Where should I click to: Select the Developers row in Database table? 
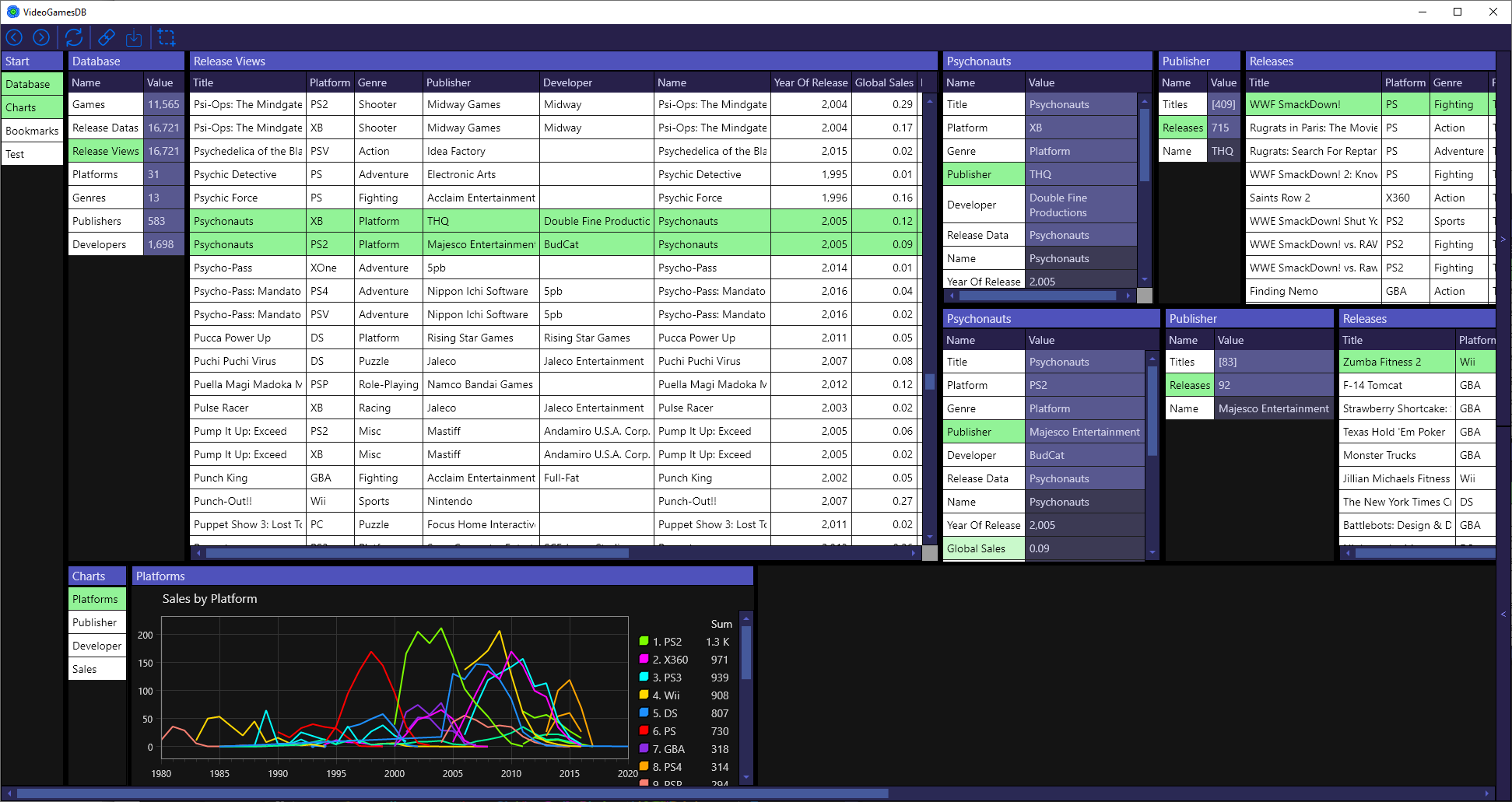click(126, 244)
